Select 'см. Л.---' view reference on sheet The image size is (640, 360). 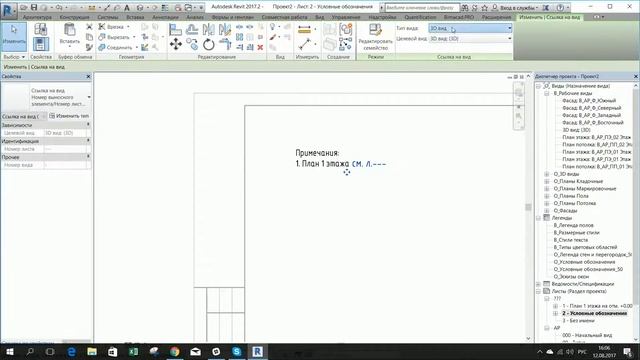tap(369, 164)
